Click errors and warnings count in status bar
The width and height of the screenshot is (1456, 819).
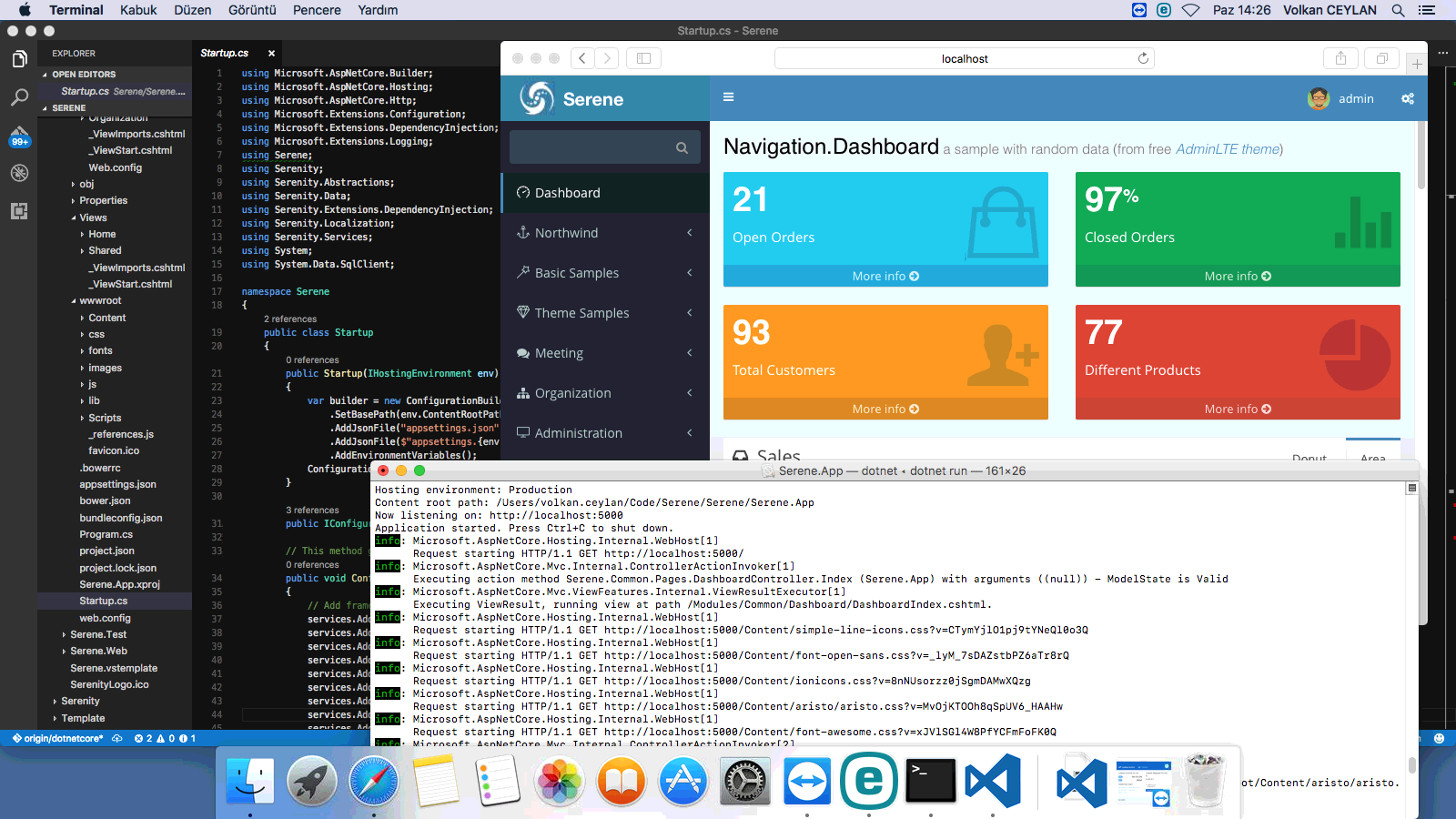[x=165, y=738]
